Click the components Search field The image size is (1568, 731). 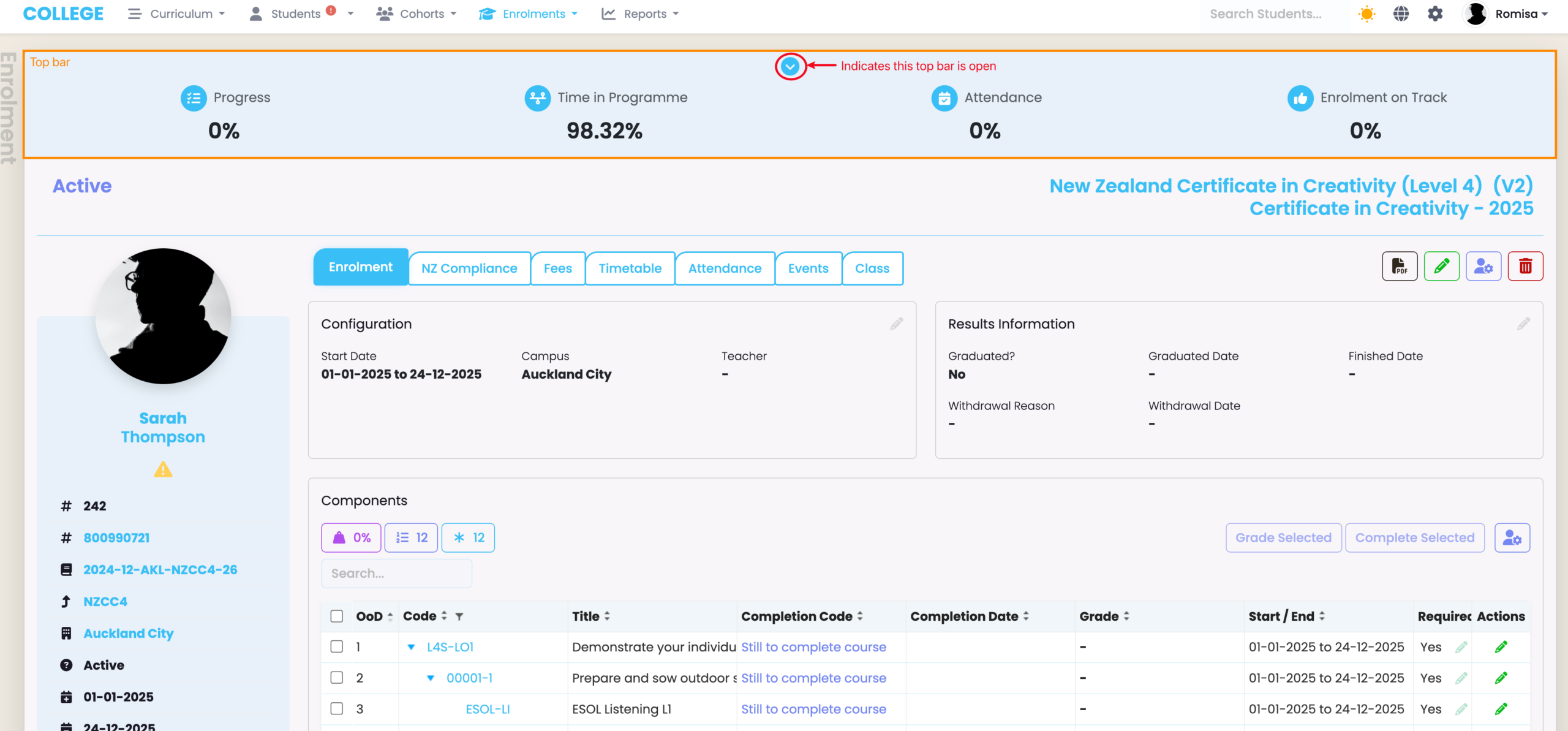[x=396, y=574]
